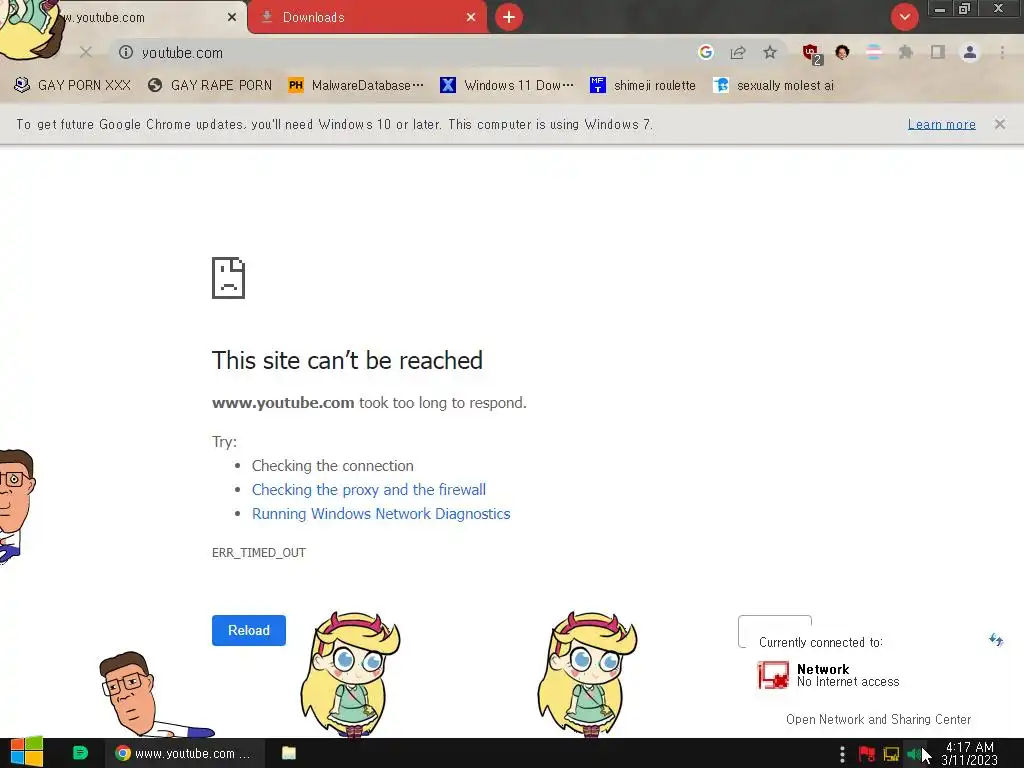Launch the green app icon on taskbar

80,753
